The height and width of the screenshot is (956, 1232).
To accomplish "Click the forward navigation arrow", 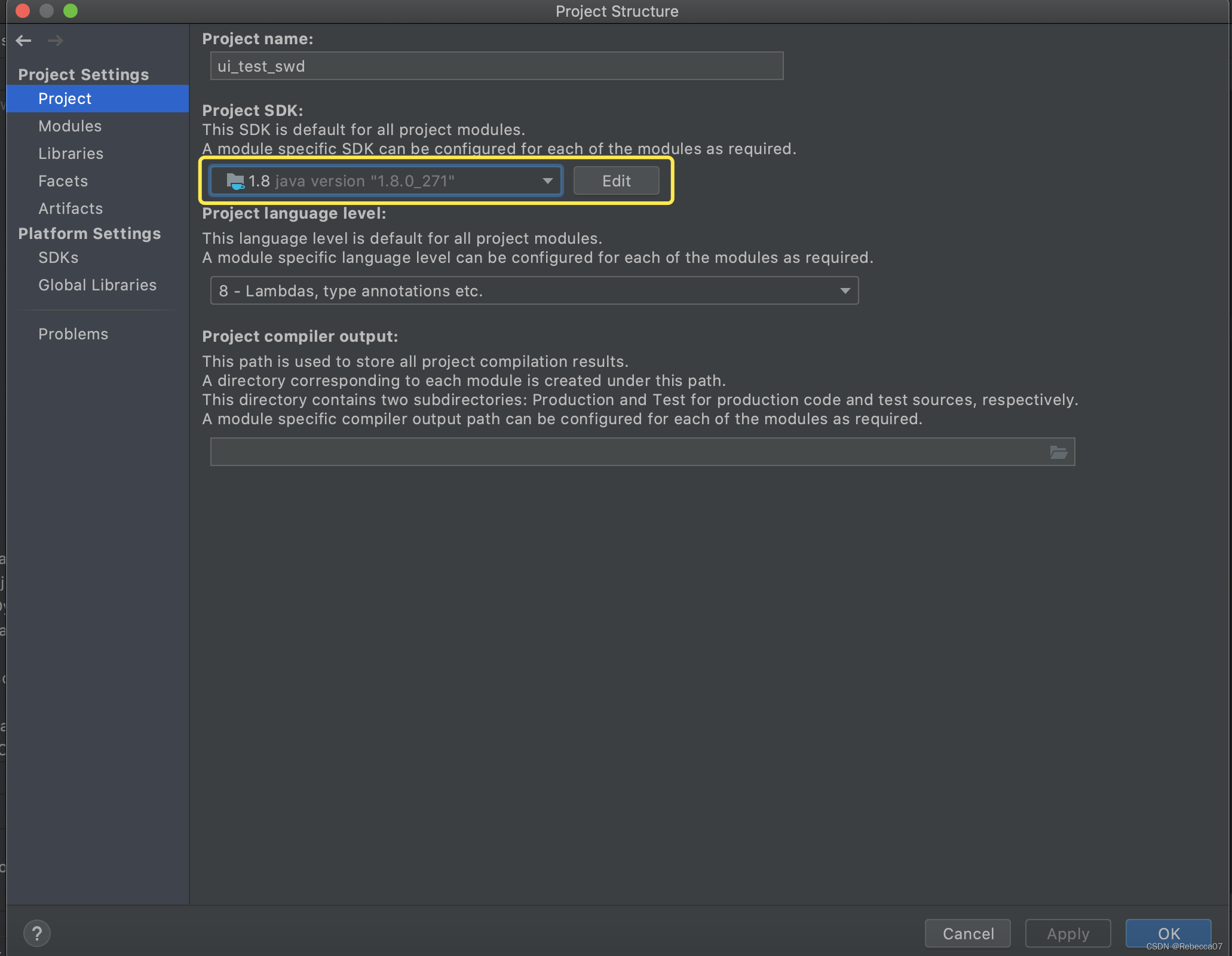I will pyautogui.click(x=56, y=41).
